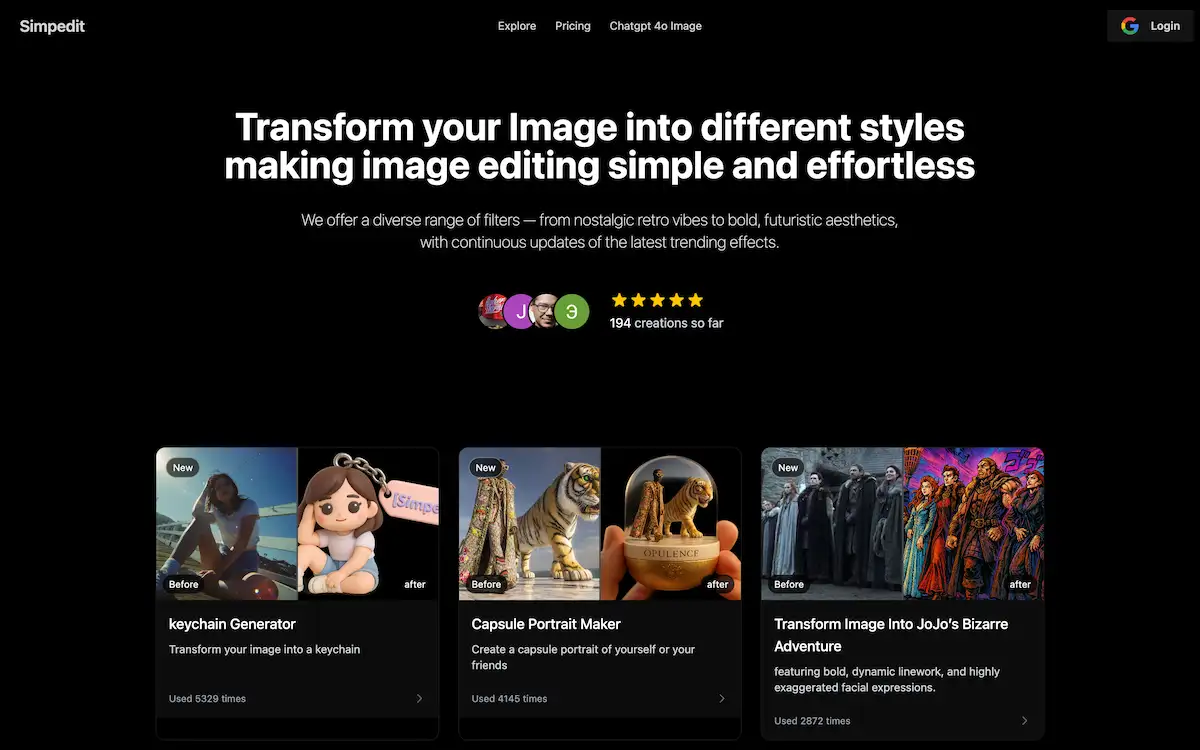Screen dimensions: 1200x750
Task: Open the keychain Generator preview image
Action: click(x=297, y=523)
